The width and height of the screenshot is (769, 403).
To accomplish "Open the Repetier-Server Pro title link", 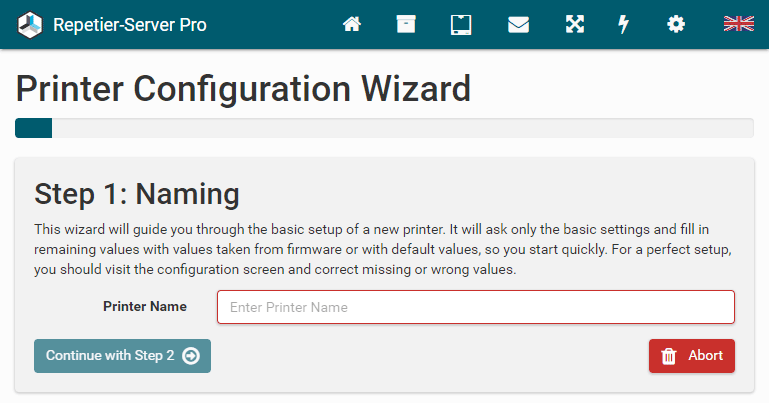I will (x=129, y=25).
